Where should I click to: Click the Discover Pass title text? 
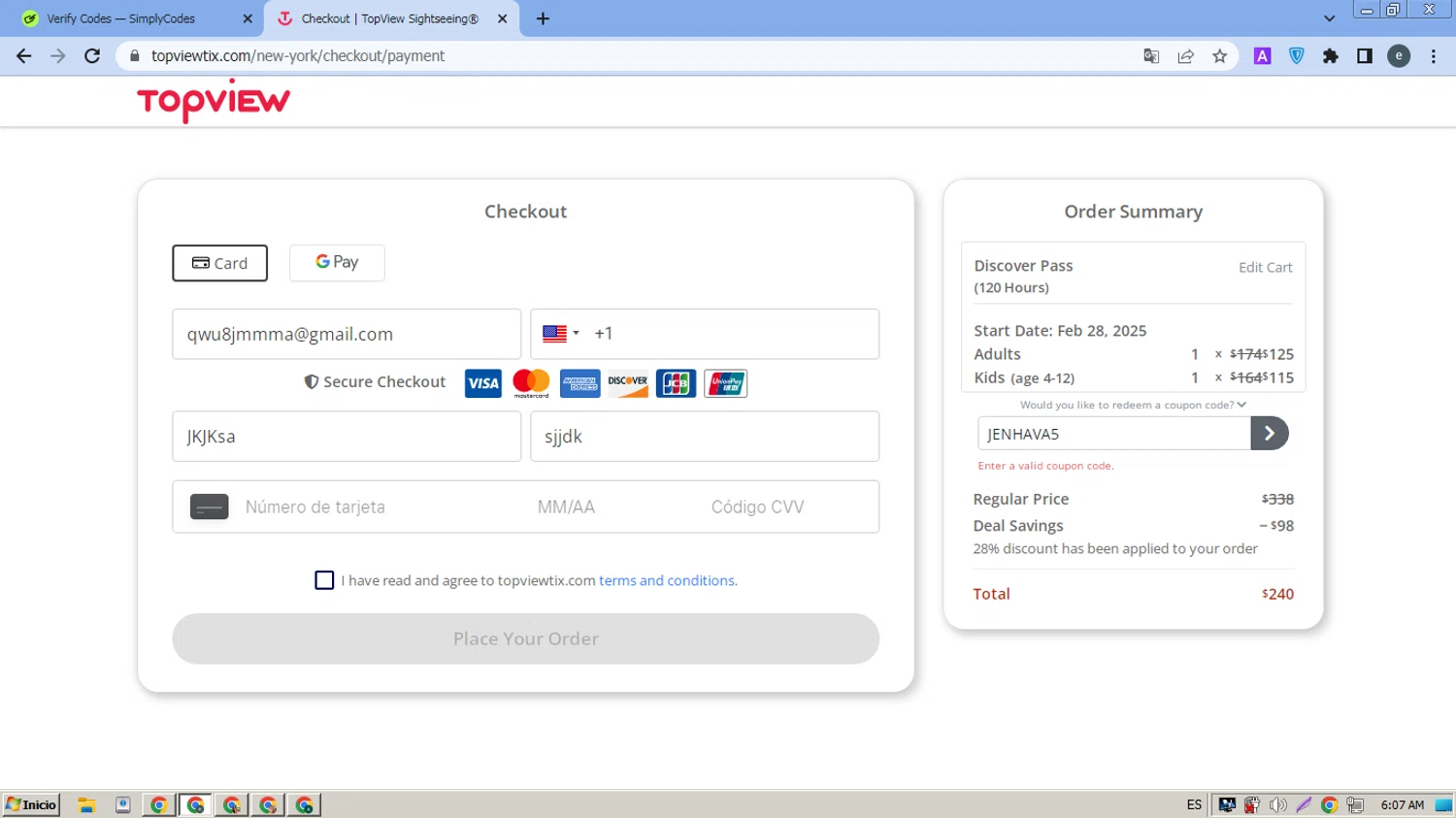tap(1023, 266)
